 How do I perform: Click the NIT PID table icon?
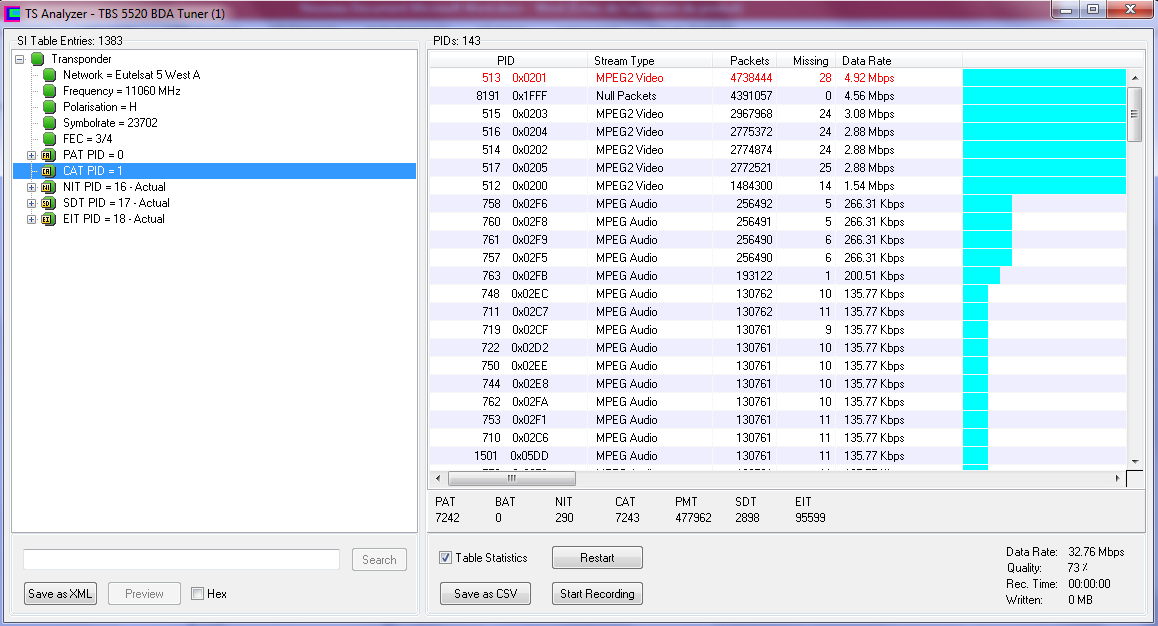pos(47,187)
